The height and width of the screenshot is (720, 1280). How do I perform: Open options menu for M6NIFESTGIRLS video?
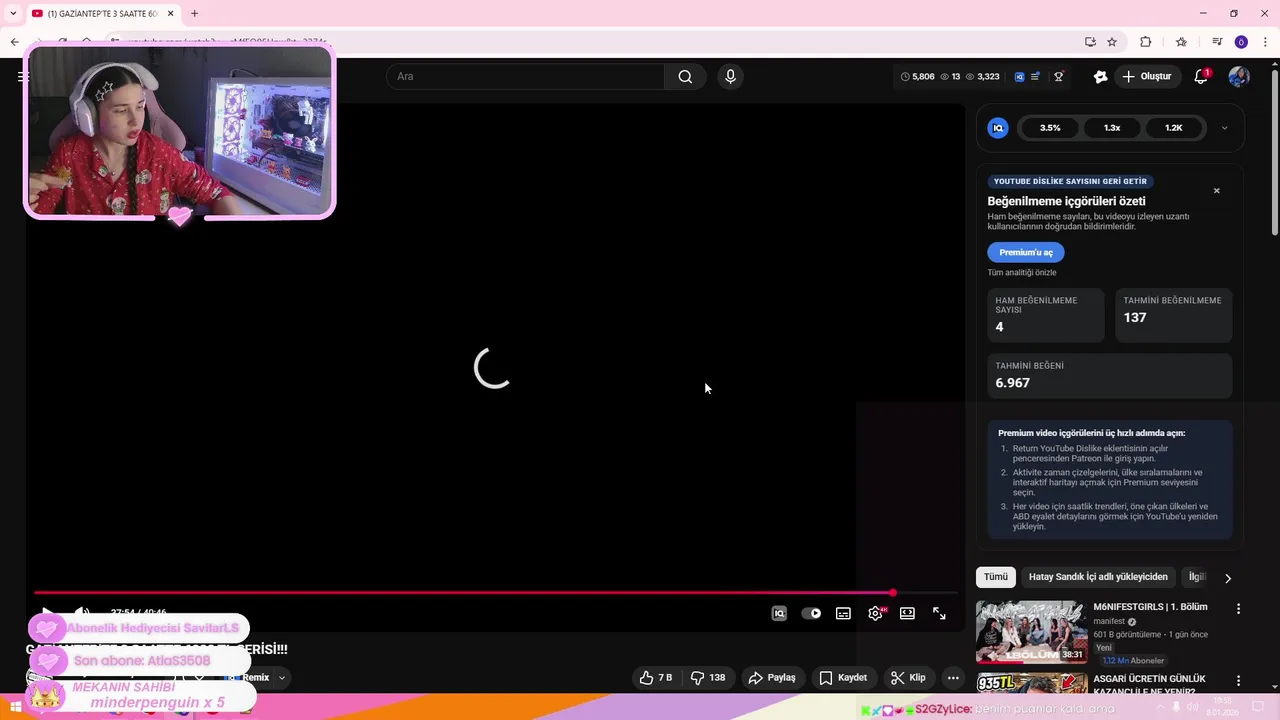tap(1238, 609)
